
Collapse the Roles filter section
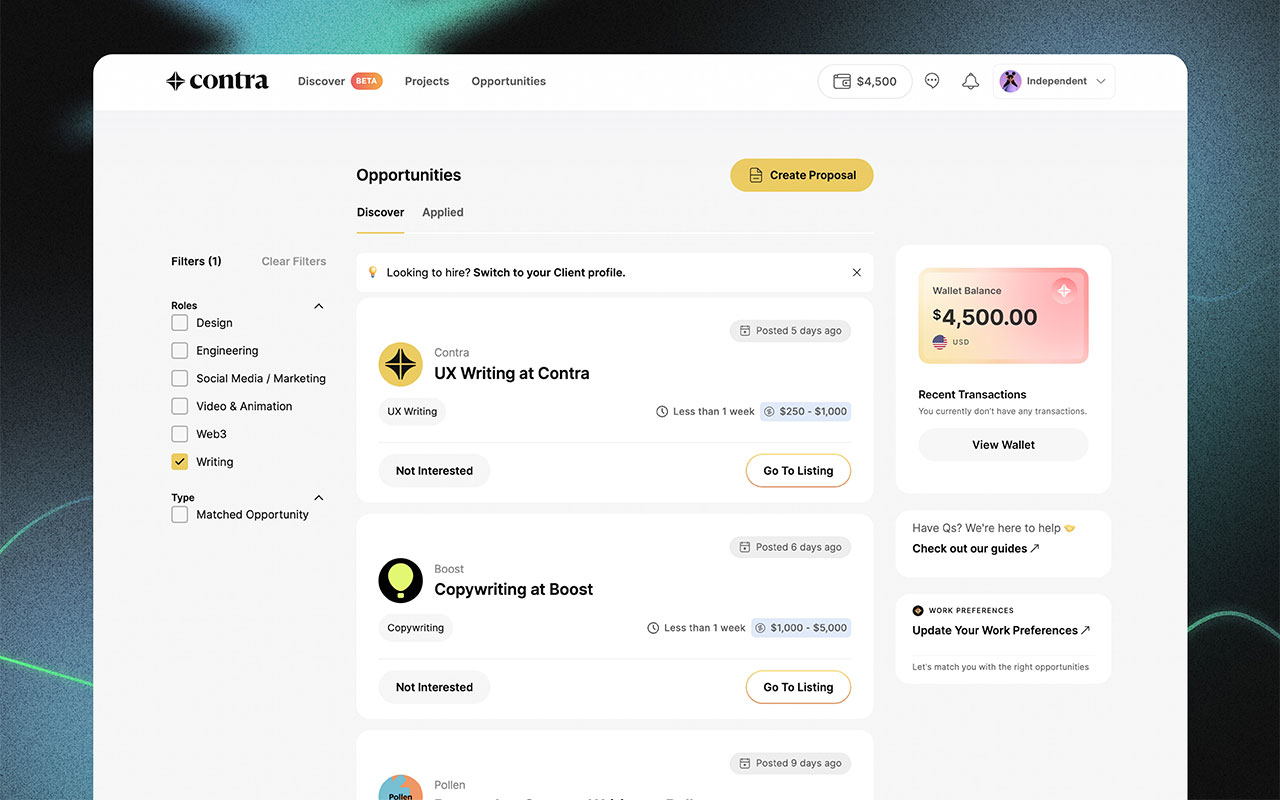click(x=319, y=306)
